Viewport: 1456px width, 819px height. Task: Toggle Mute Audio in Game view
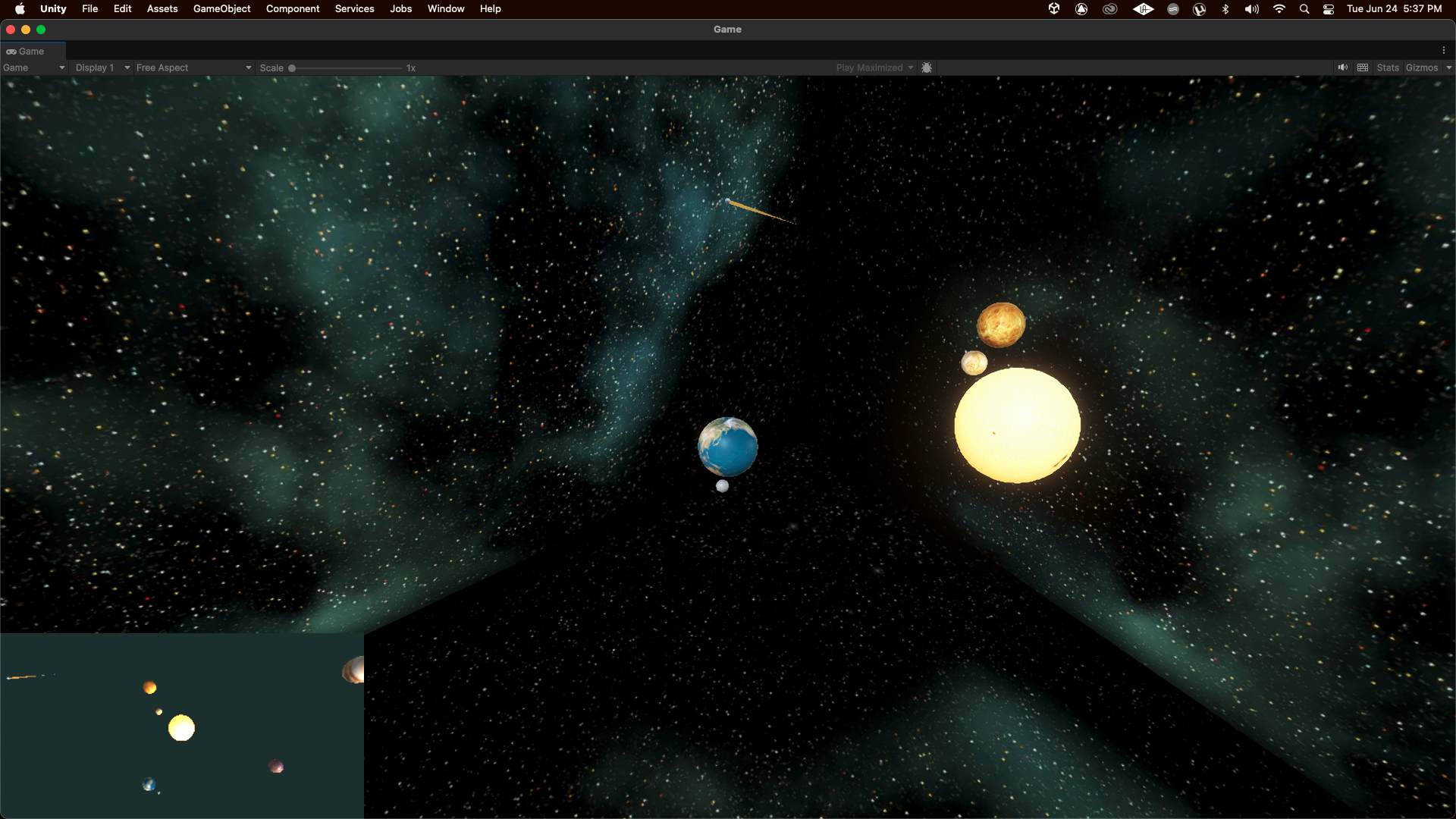tap(1343, 67)
